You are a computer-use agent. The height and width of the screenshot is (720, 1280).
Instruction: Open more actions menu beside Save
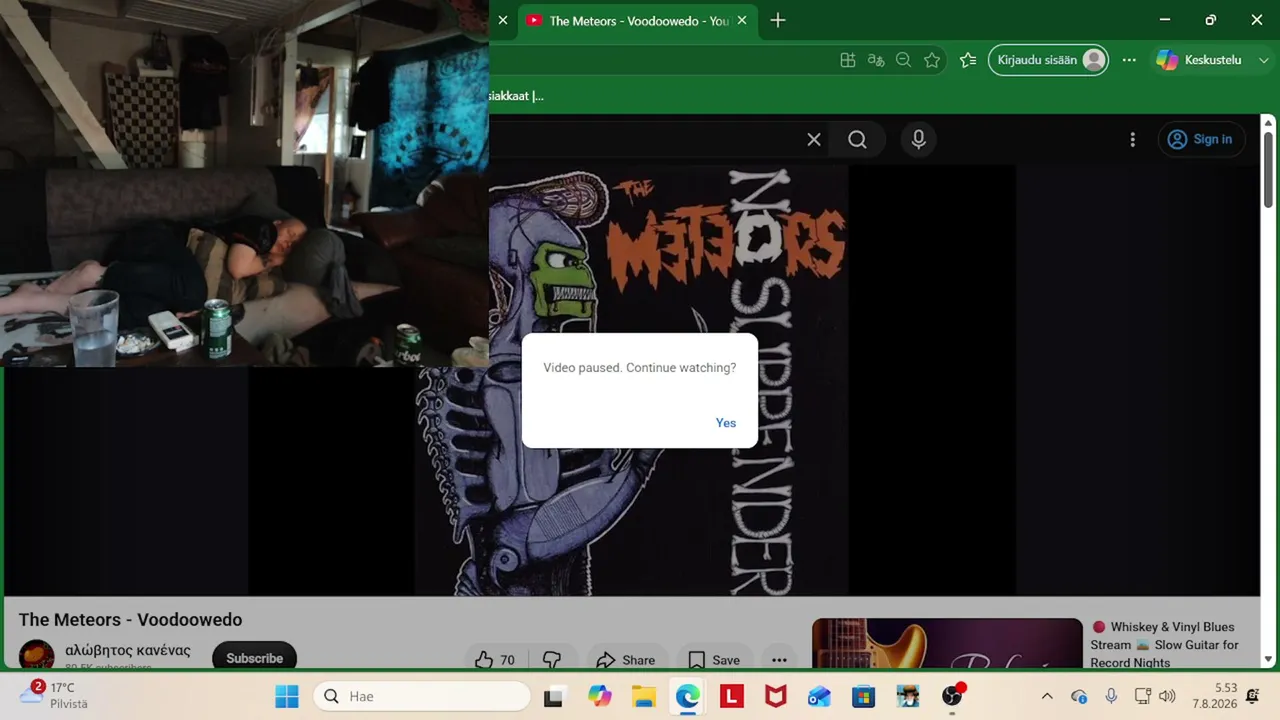click(x=779, y=658)
